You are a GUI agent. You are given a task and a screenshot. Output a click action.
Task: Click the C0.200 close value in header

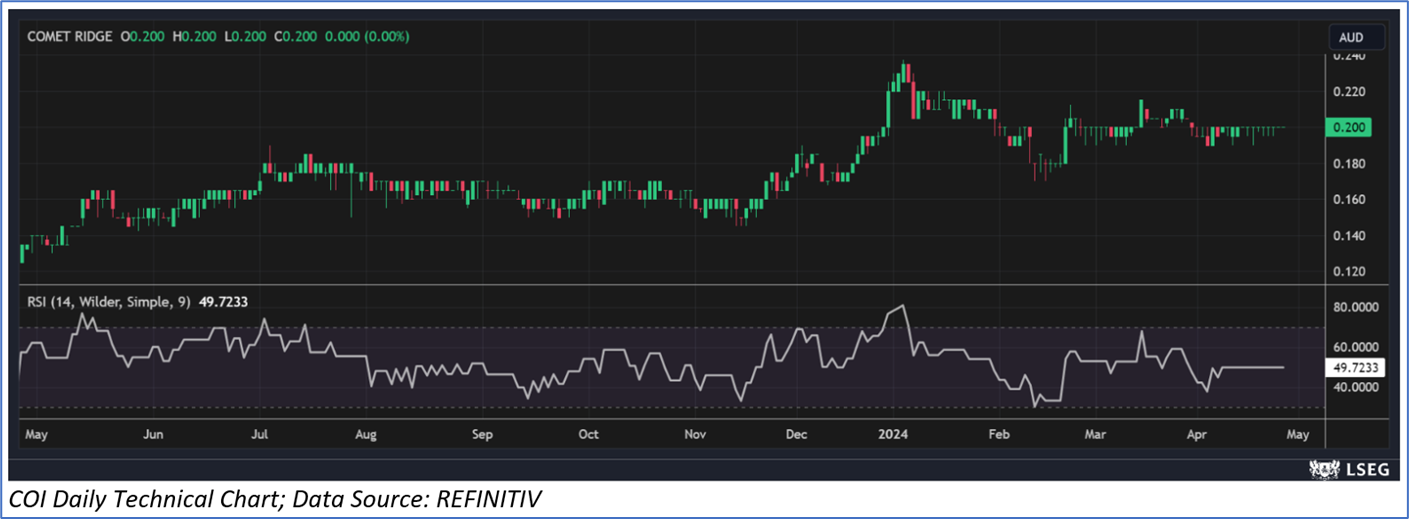(x=296, y=37)
